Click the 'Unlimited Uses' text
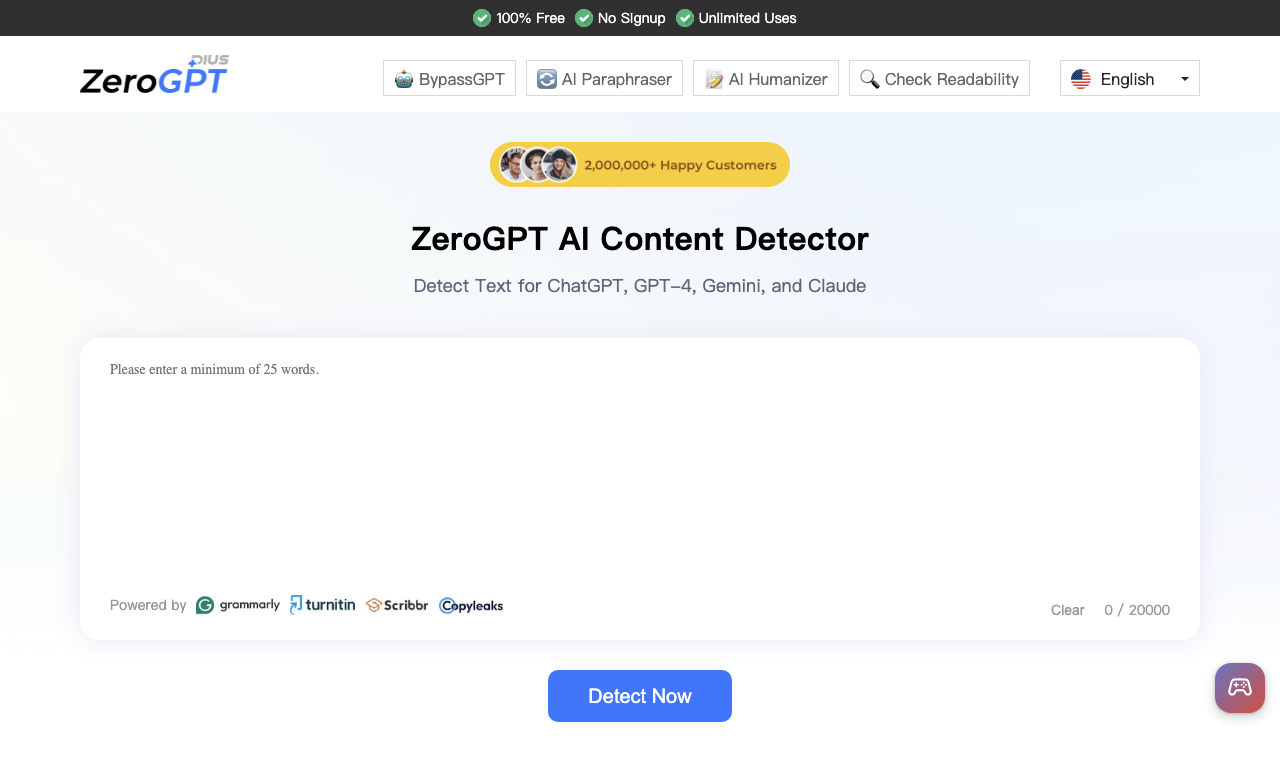 (748, 18)
